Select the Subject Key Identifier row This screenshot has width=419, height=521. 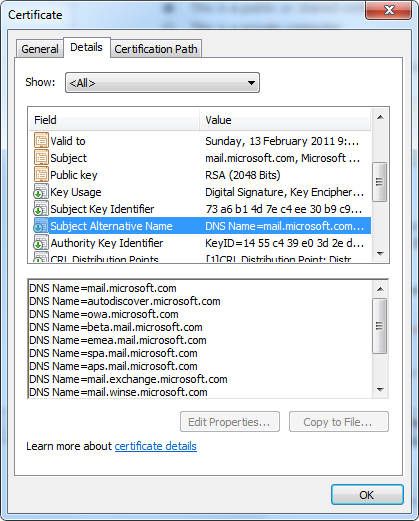pos(200,209)
